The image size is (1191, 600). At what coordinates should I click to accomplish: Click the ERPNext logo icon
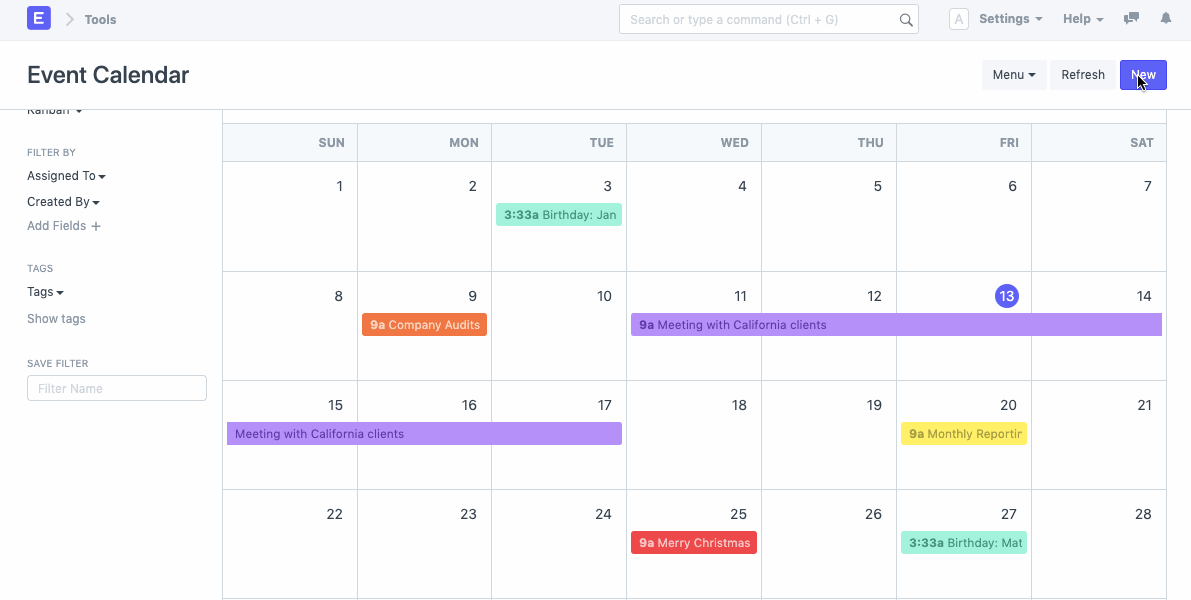38,19
